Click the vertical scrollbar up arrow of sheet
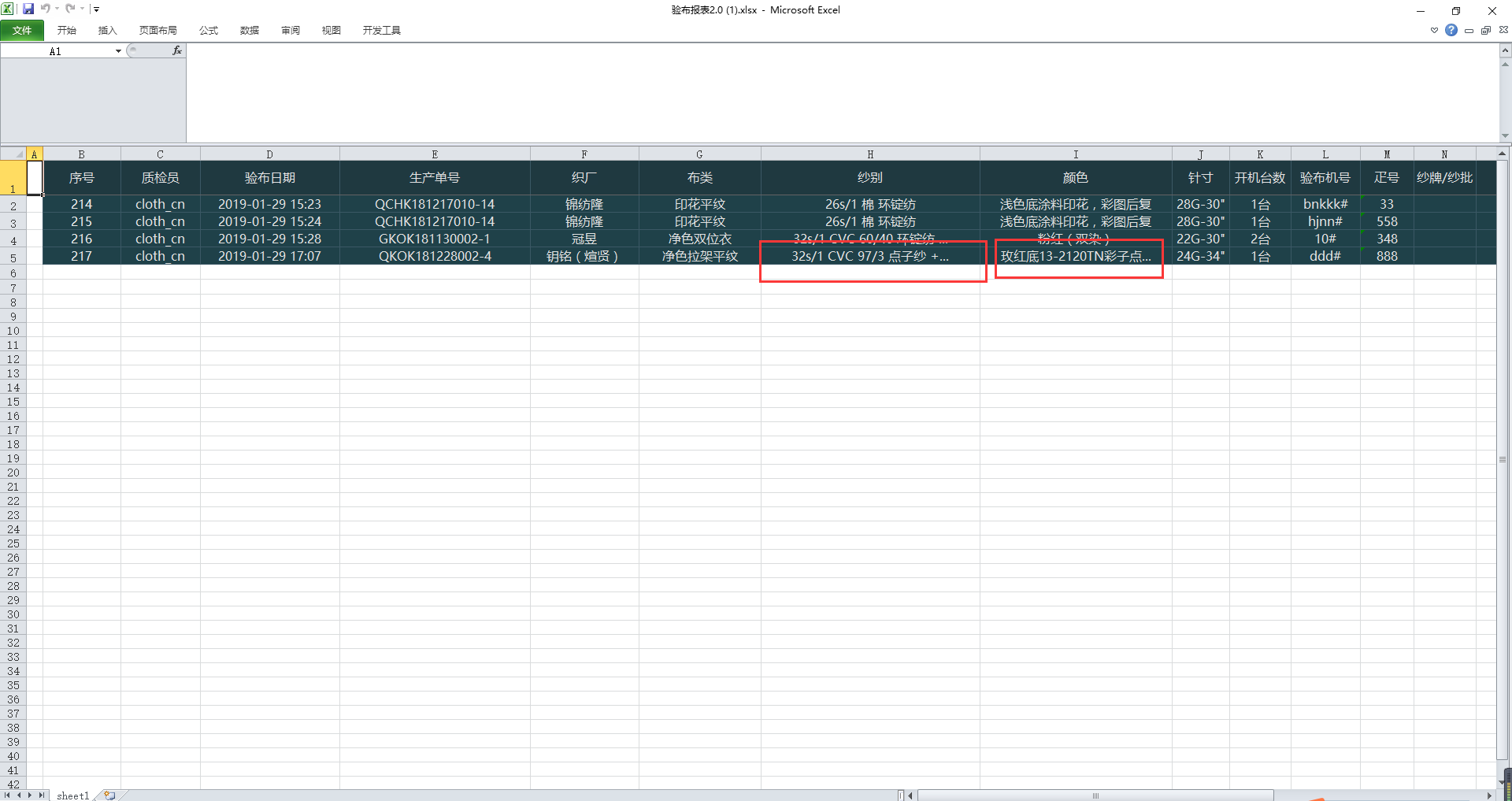Image resolution: width=1512 pixels, height=801 pixels. [1502, 154]
